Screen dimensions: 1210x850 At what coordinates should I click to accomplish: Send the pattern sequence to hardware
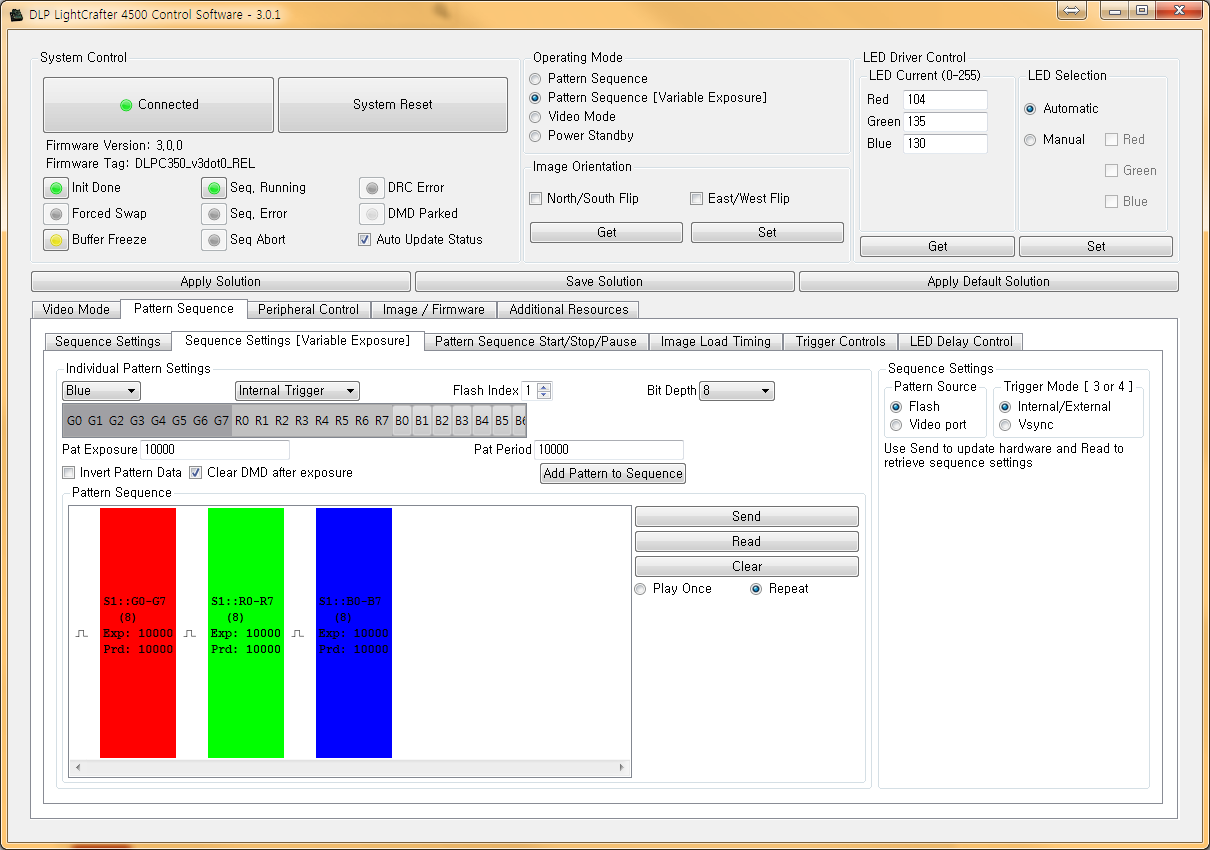[x=747, y=517]
